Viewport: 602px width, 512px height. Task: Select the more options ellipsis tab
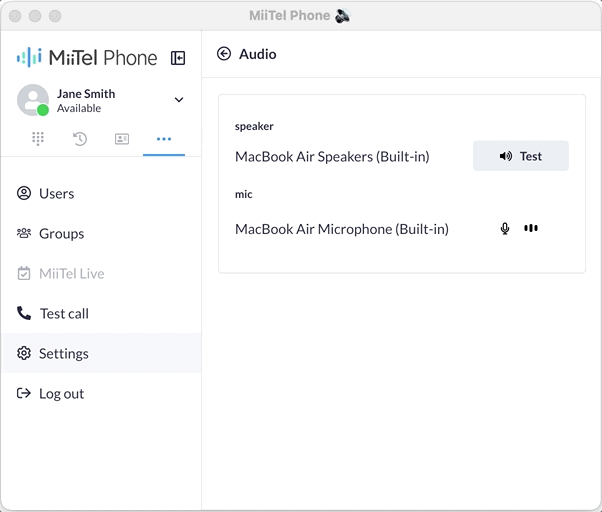pyautogui.click(x=164, y=139)
